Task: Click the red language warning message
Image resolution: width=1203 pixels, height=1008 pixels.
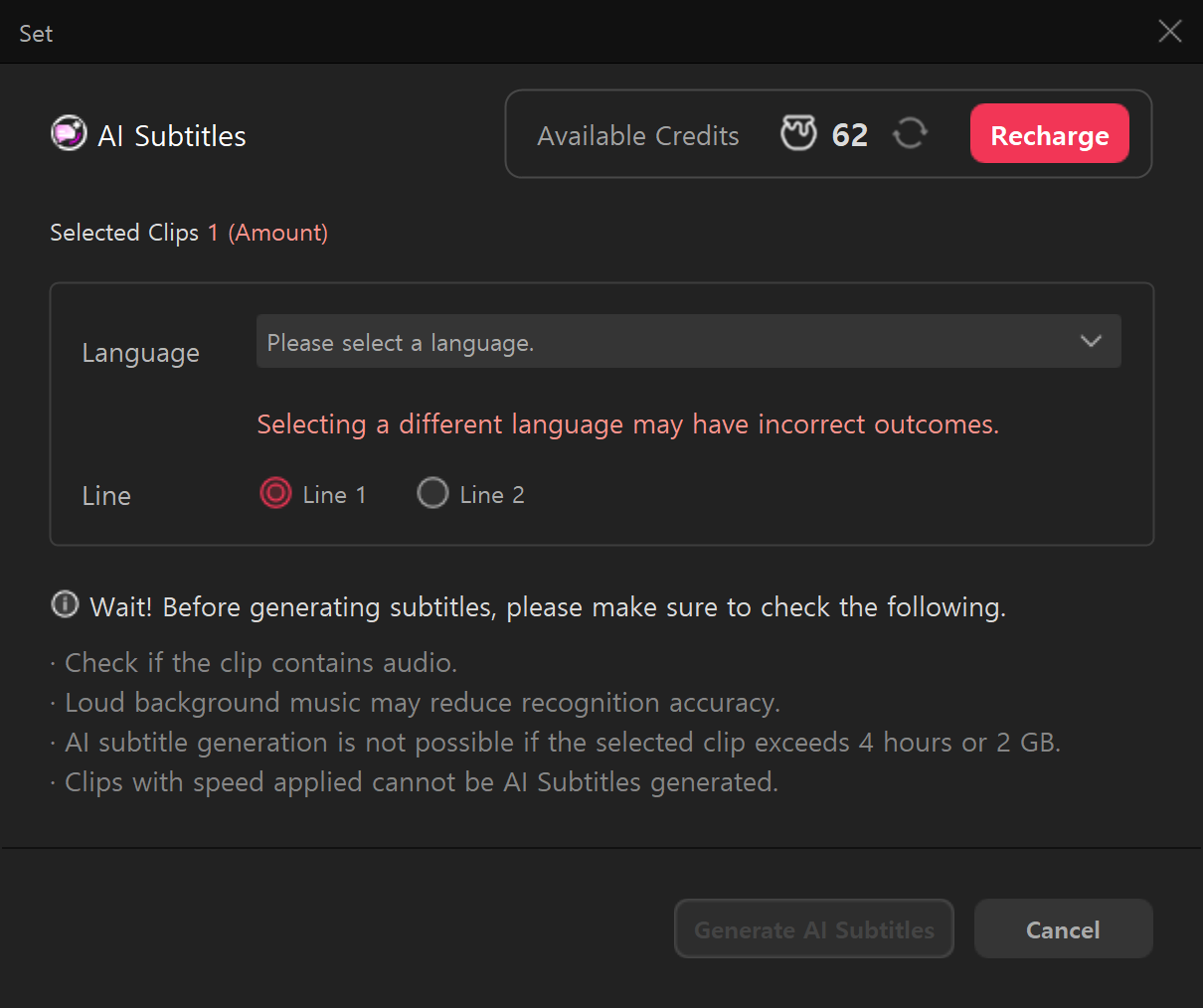Action: [x=627, y=424]
